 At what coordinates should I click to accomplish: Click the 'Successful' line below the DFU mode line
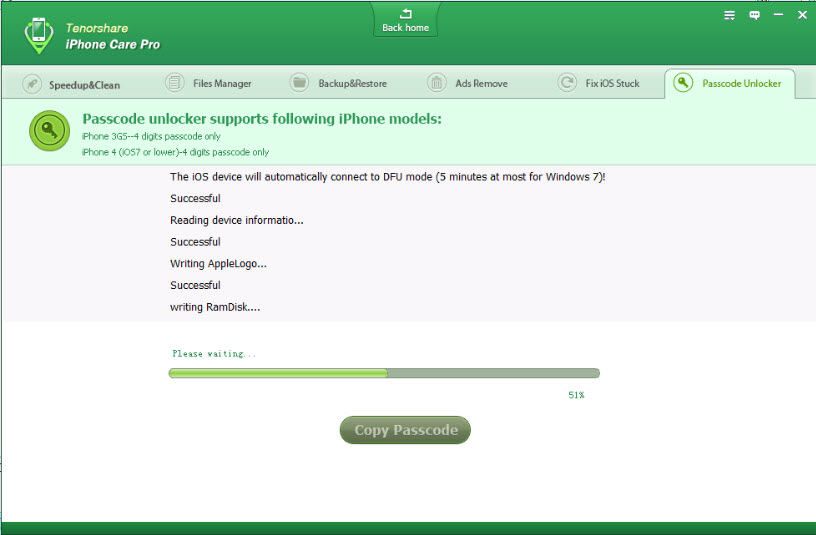[x=195, y=198]
